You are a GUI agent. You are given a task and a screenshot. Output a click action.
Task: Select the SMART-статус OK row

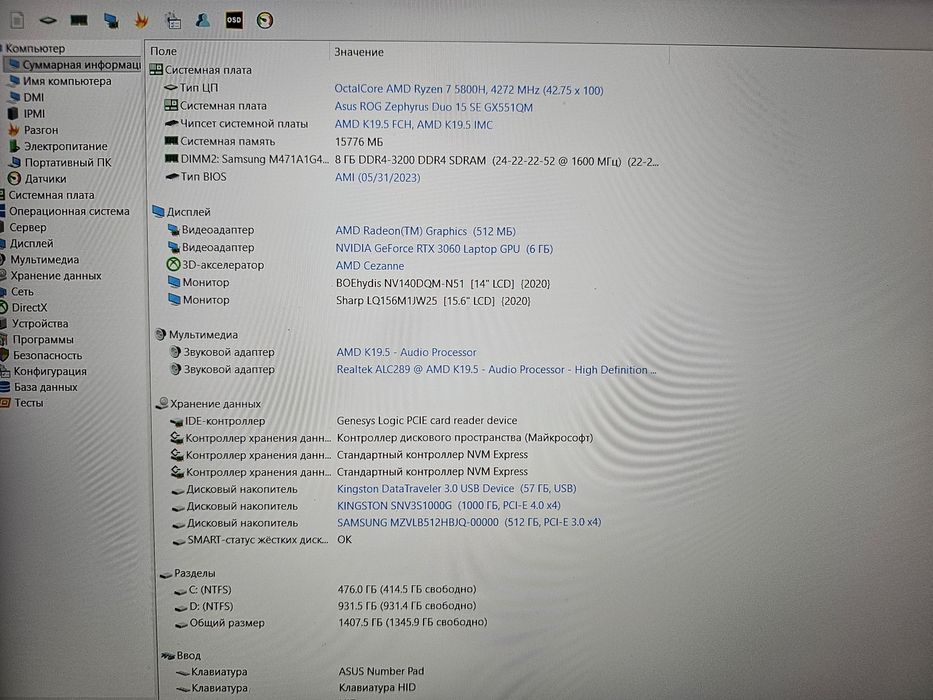[x=261, y=540]
